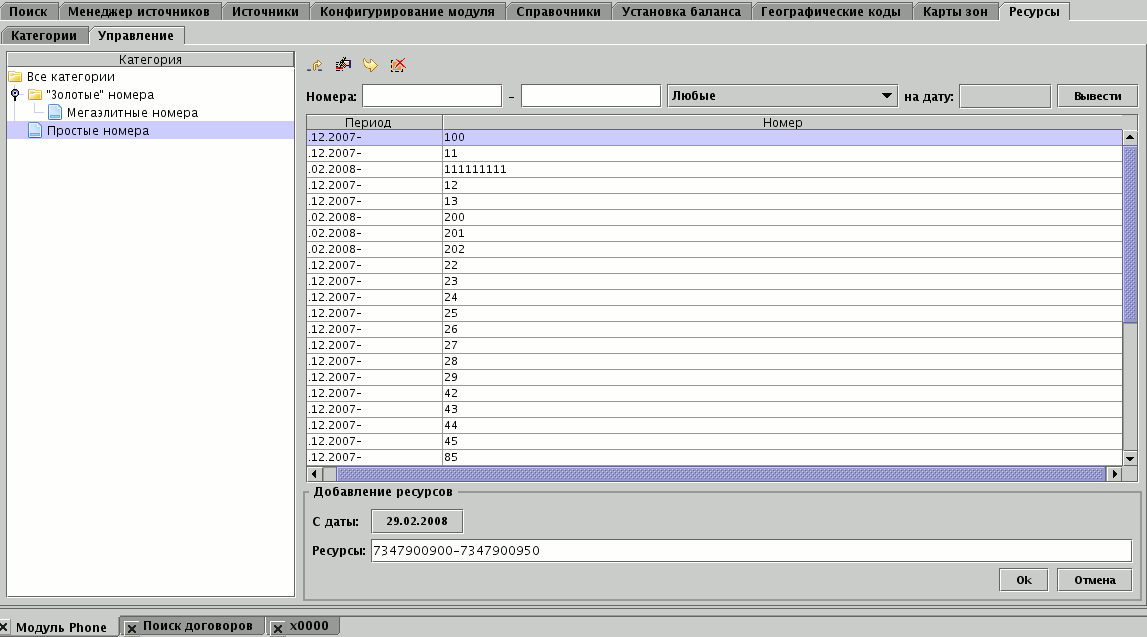
Task: Select the "Простые номера" tree item
Action: point(98,131)
